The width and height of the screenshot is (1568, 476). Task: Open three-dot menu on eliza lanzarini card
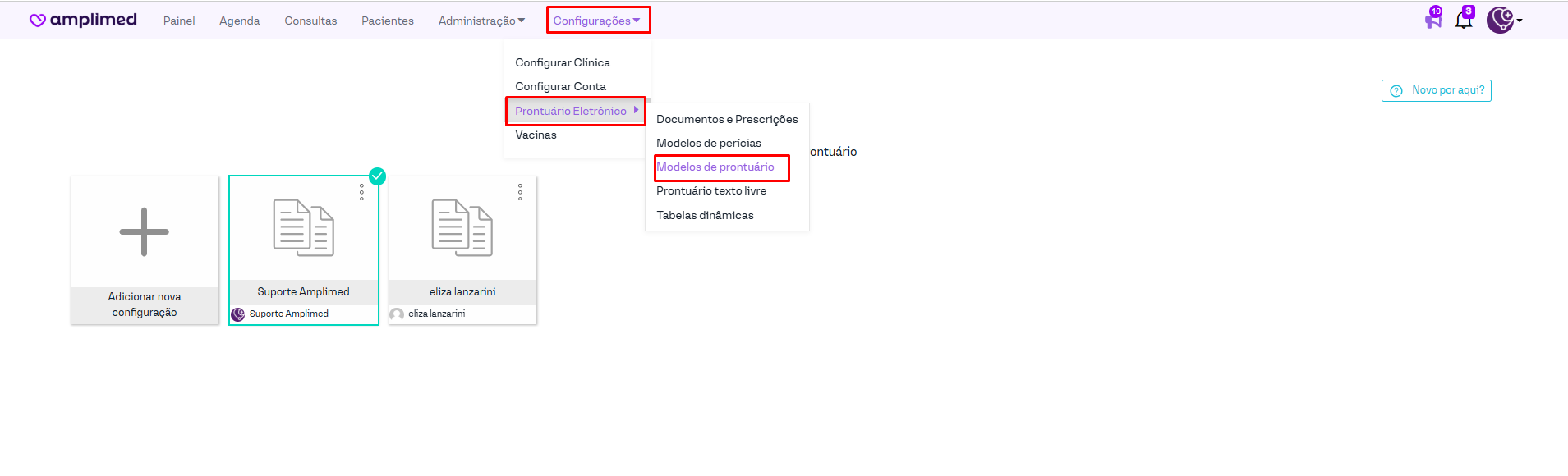pyautogui.click(x=520, y=192)
